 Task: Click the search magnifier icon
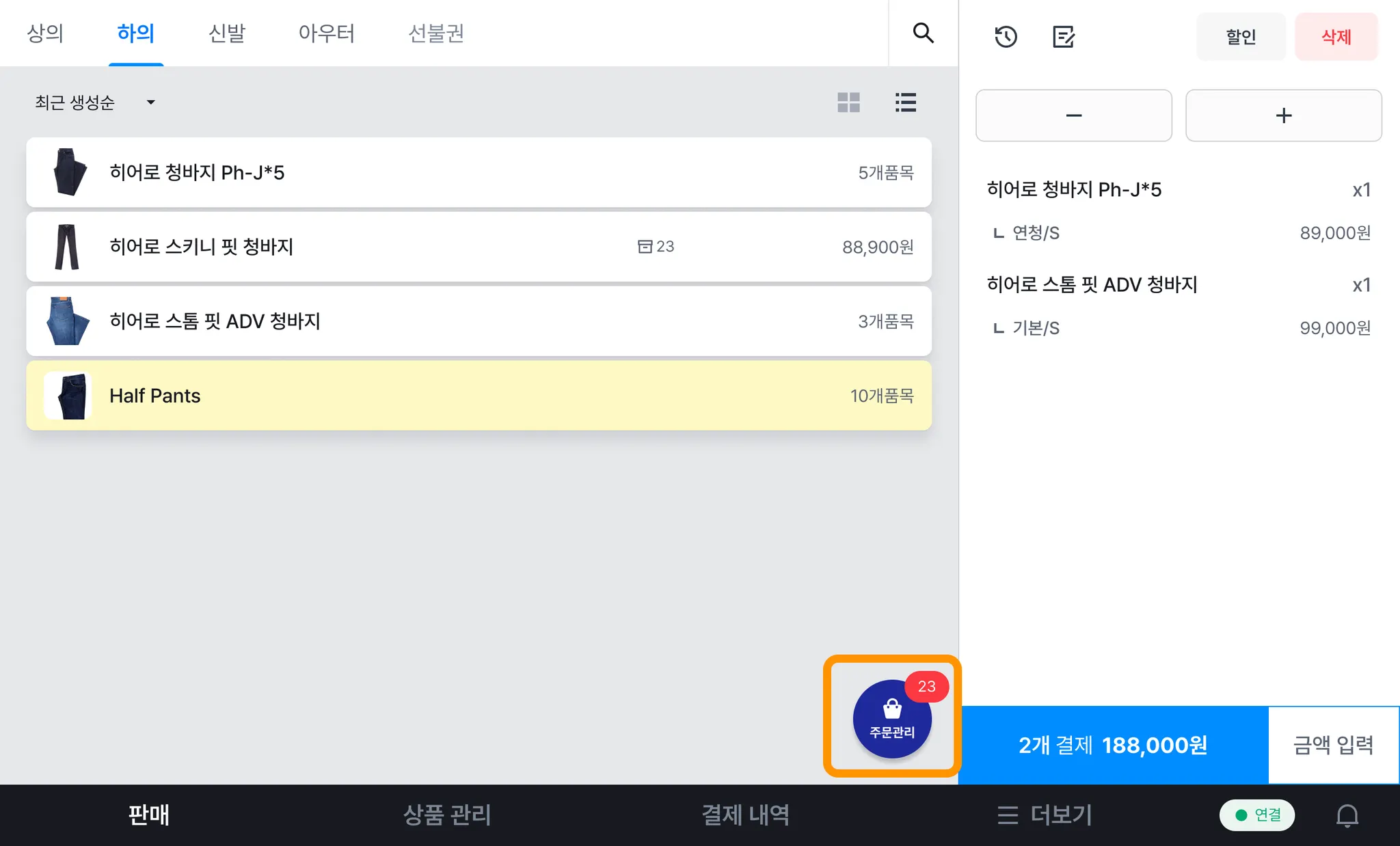(923, 33)
